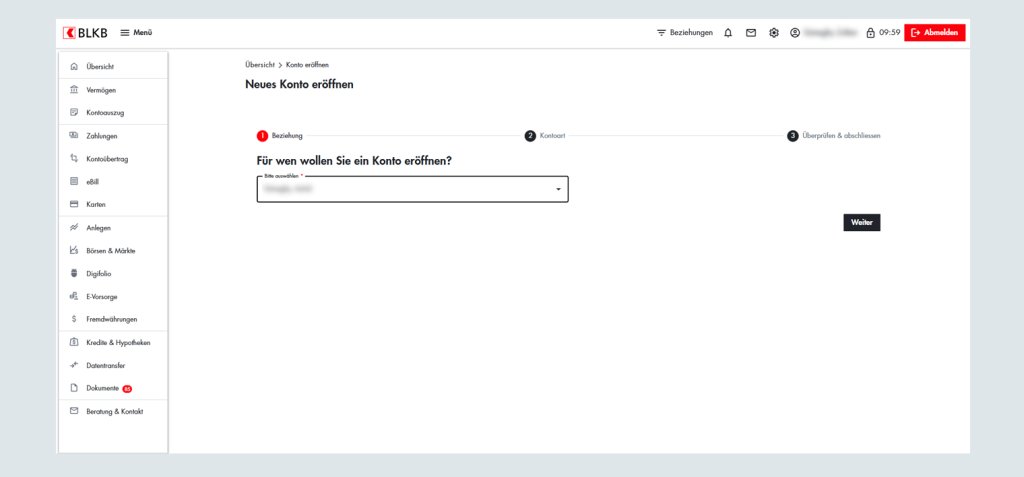Select step 2 Kontoart in stepper
This screenshot has width=1024, height=477.
(545, 136)
